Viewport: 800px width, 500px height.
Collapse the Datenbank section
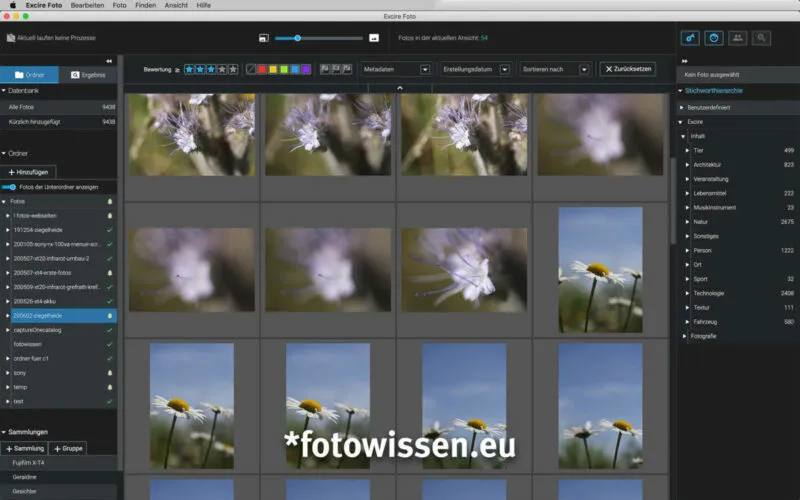pyautogui.click(x=4, y=90)
